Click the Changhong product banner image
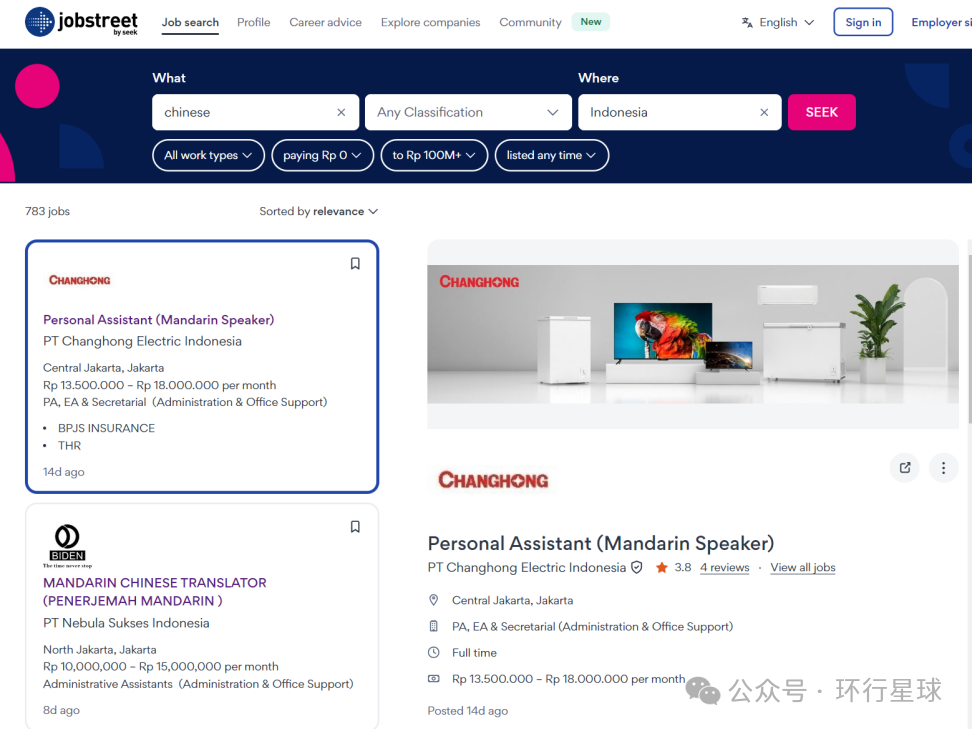The image size is (972, 729). pyautogui.click(x=693, y=334)
